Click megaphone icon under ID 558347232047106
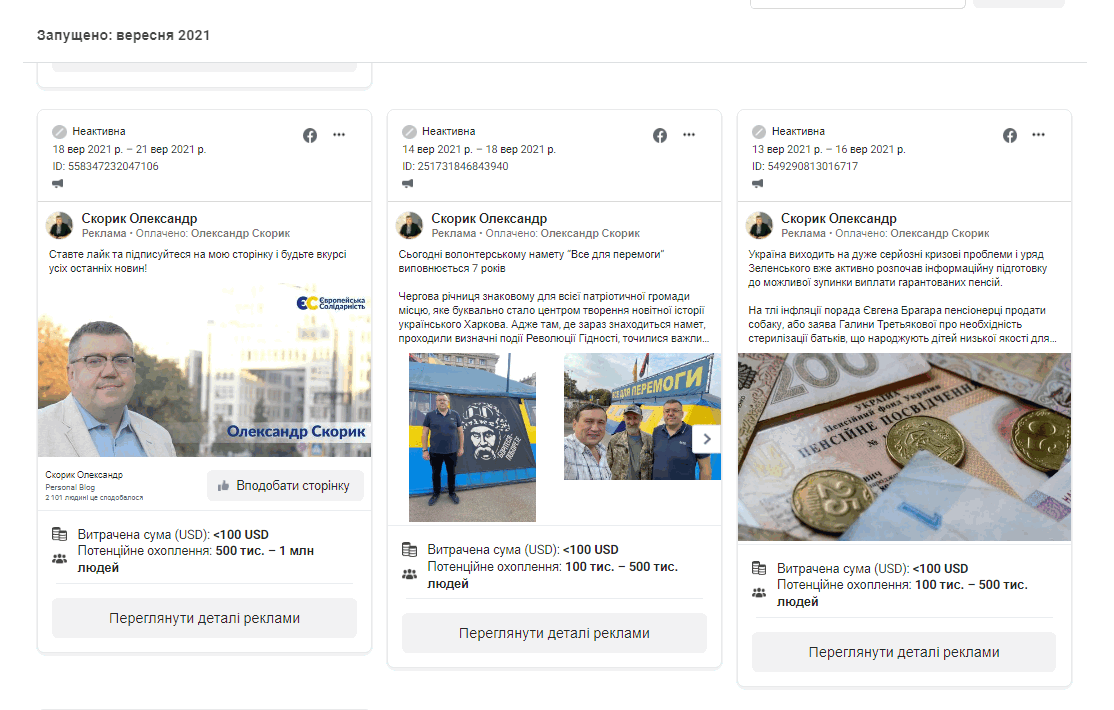The image size is (1114, 710). pos(58,183)
